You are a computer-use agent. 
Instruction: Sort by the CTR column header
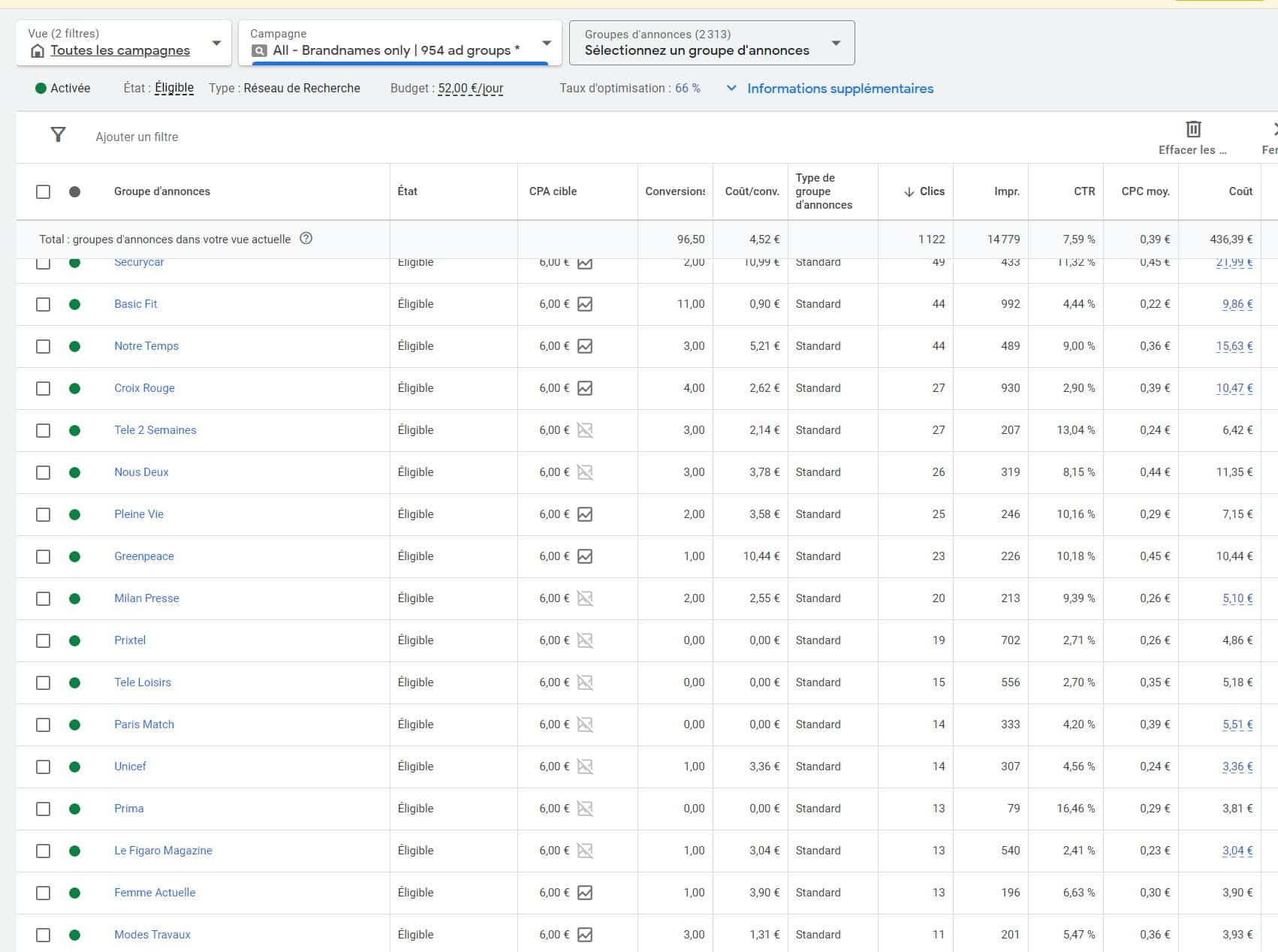coord(1084,191)
